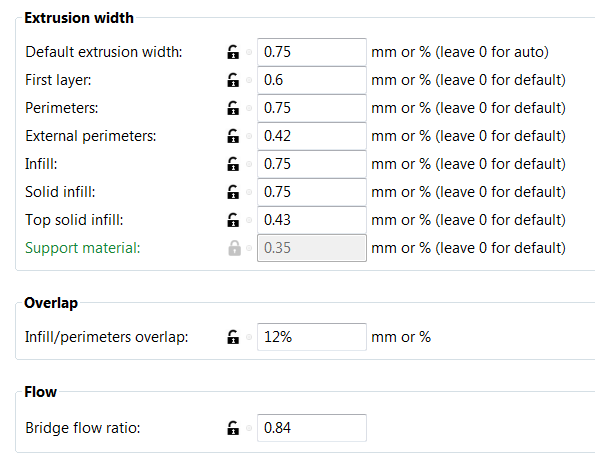Click the Extrusion width group heading
This screenshot has width=595, height=462.
[79, 18]
